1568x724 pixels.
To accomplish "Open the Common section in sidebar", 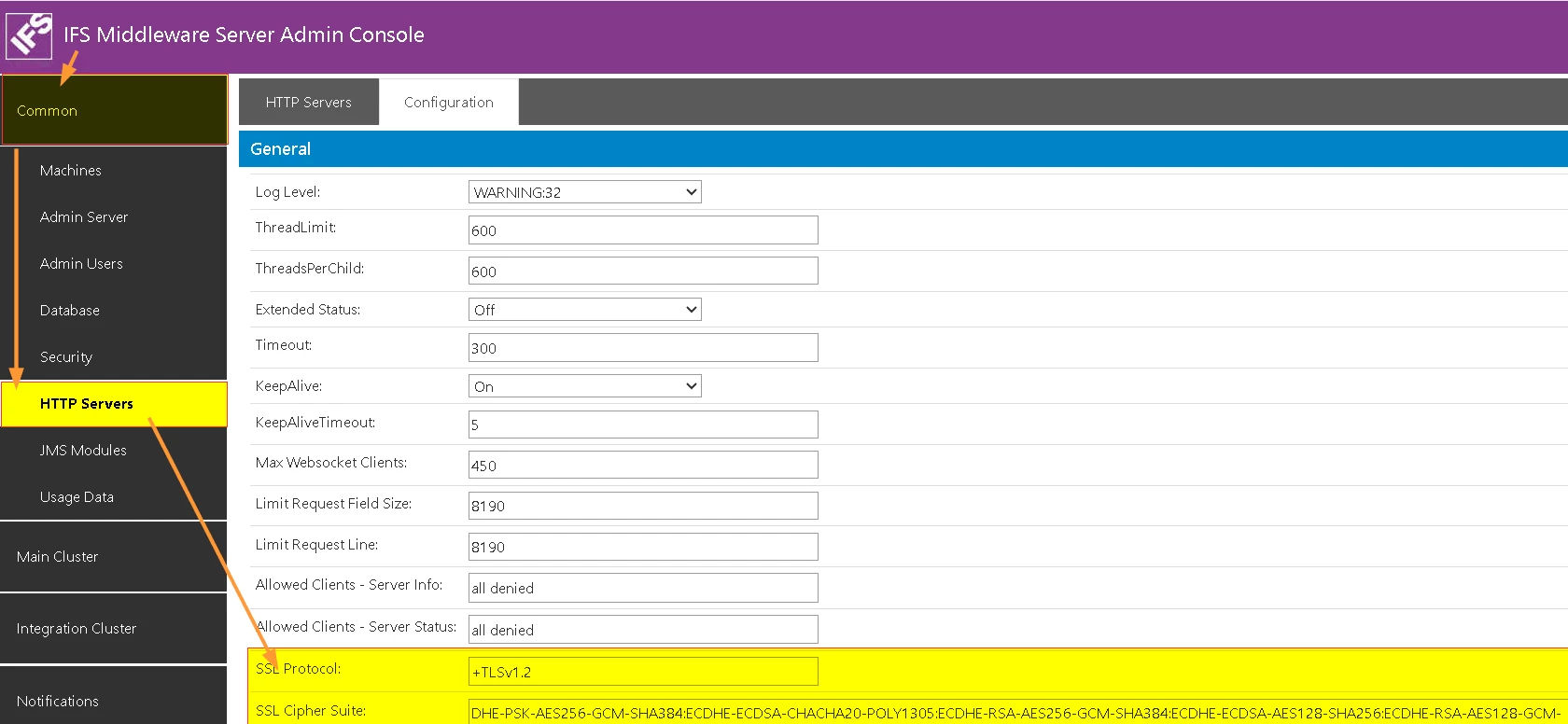I will point(114,110).
